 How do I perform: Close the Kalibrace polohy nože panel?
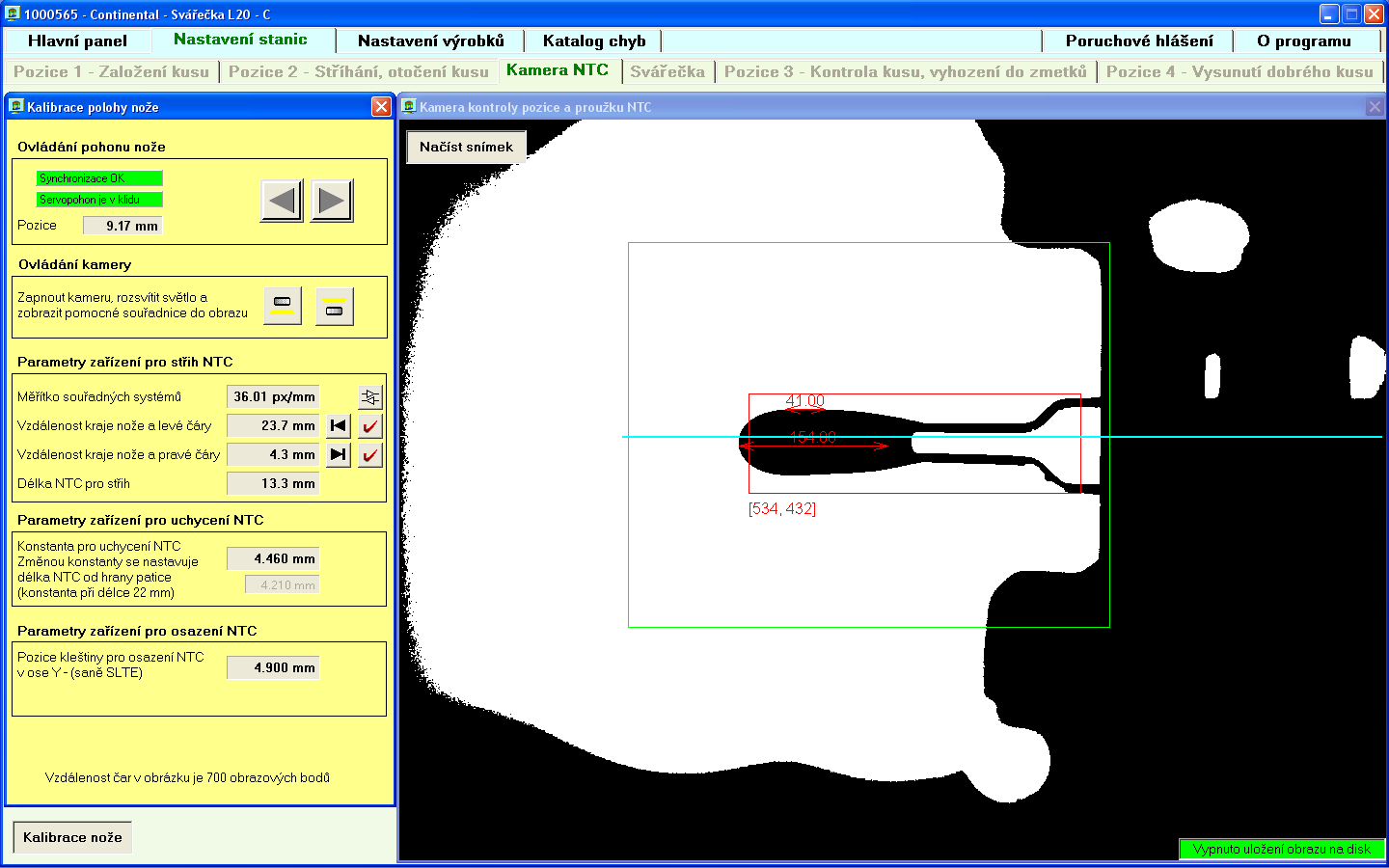click(381, 106)
